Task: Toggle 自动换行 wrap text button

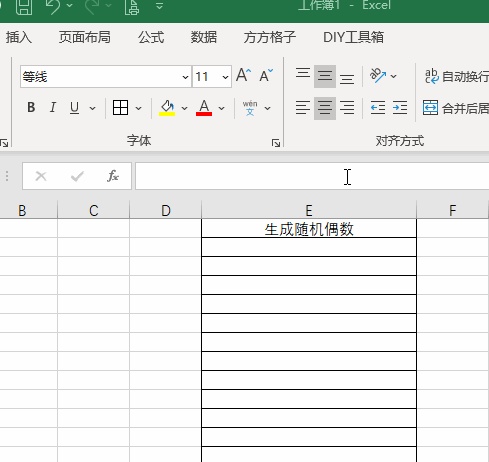Action: click(456, 77)
